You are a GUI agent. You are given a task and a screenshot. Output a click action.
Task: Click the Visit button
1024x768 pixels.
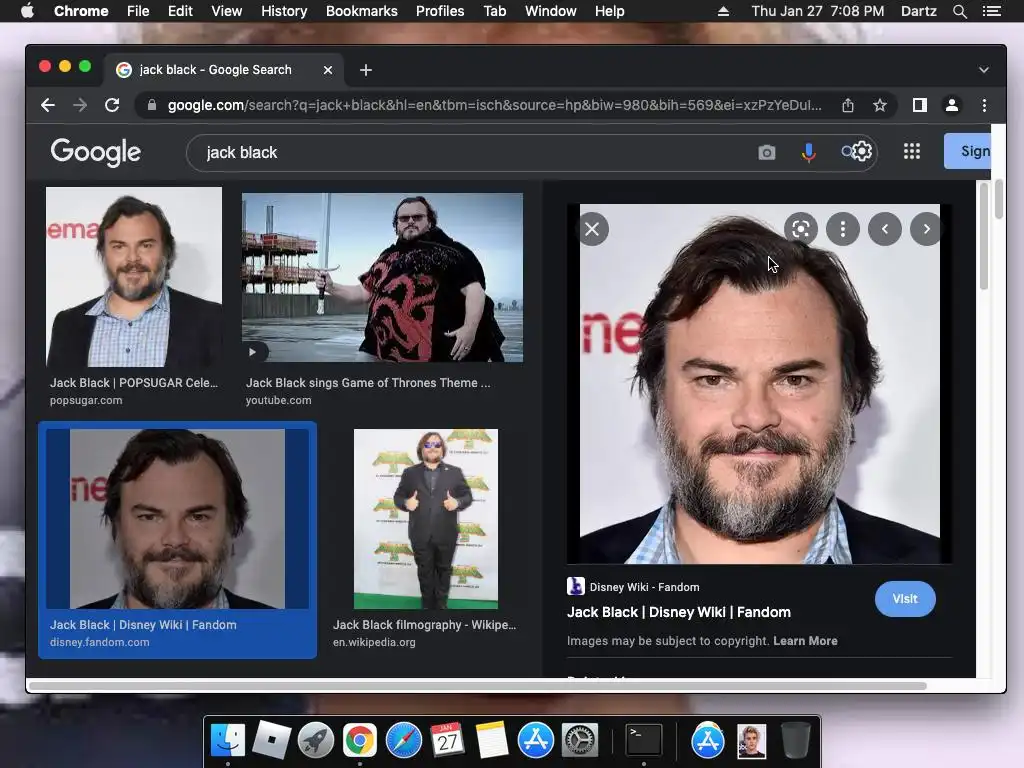[x=905, y=599]
